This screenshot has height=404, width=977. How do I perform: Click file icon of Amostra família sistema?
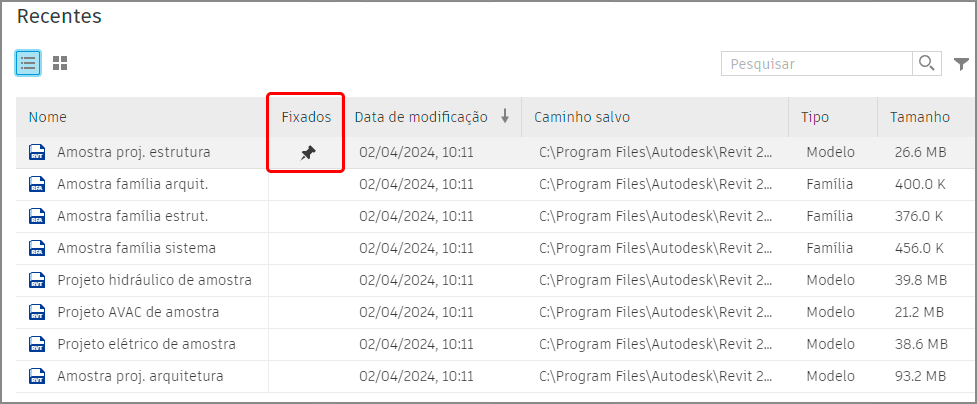(x=37, y=249)
